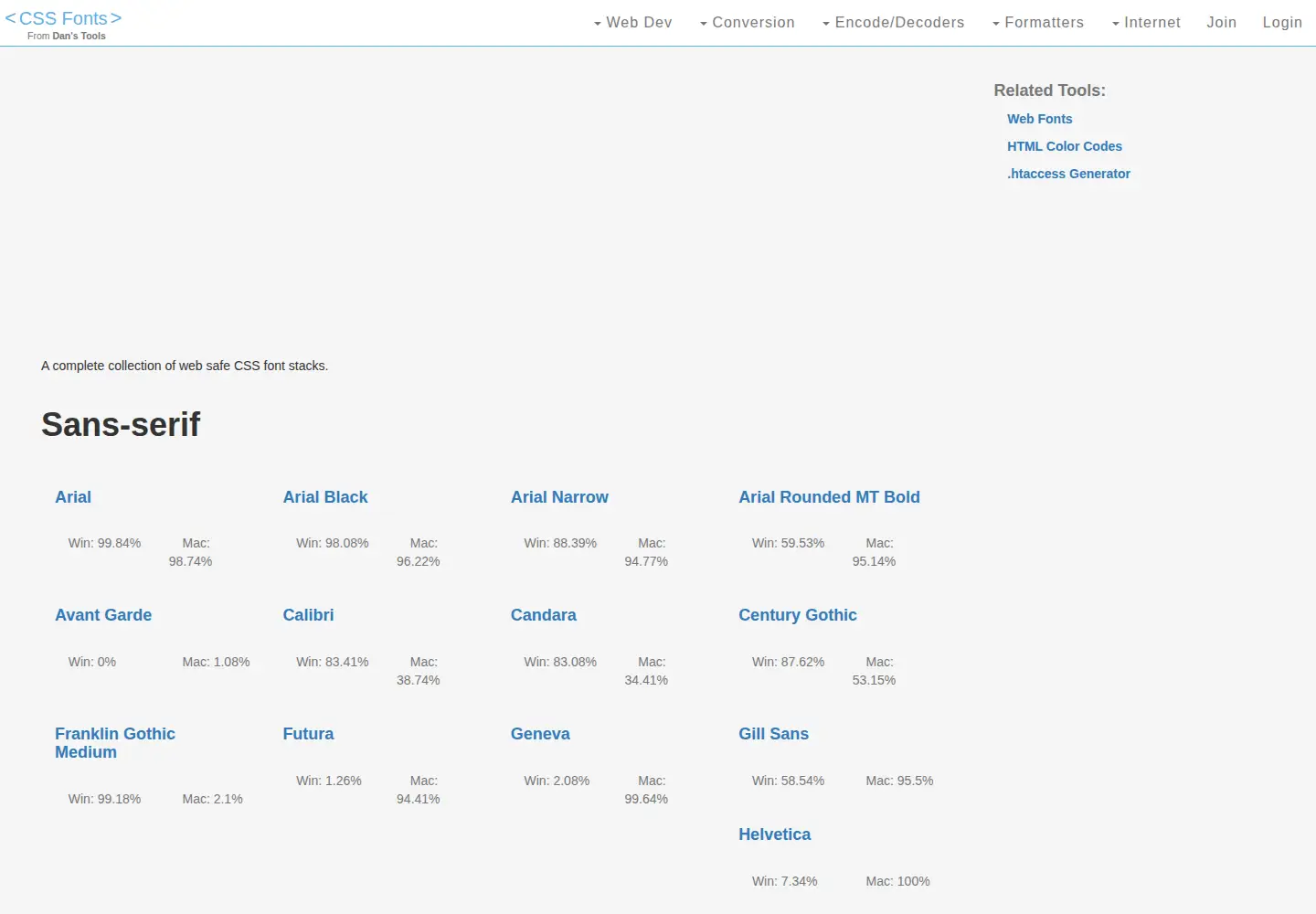Image resolution: width=1316 pixels, height=914 pixels.
Task: Open the Arial Narrow font stack
Action: click(x=559, y=497)
